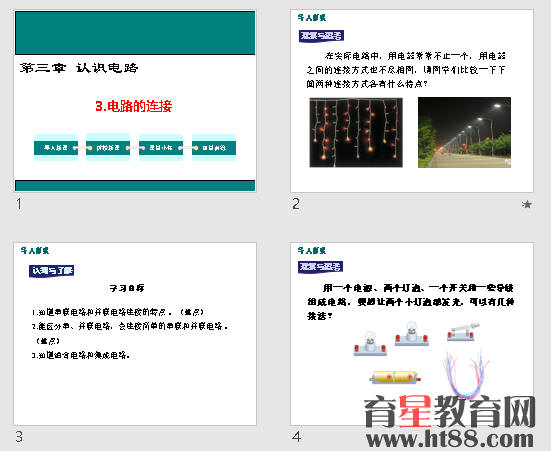Viewport: 551px width, 451px height.
Task: Click the blue badge label on slide 4
Action: [x=320, y=267]
